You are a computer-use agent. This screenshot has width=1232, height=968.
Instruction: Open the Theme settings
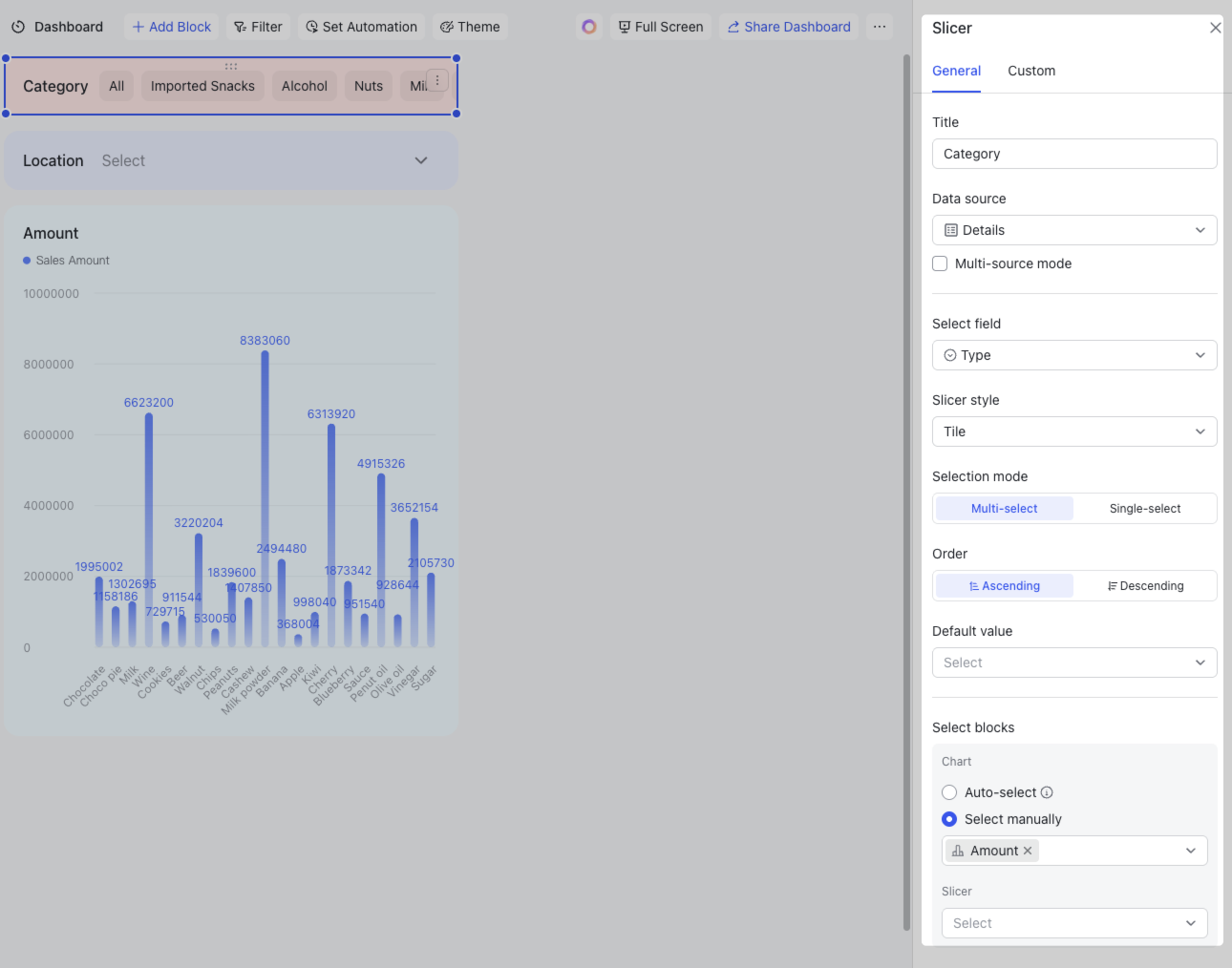[x=470, y=27]
